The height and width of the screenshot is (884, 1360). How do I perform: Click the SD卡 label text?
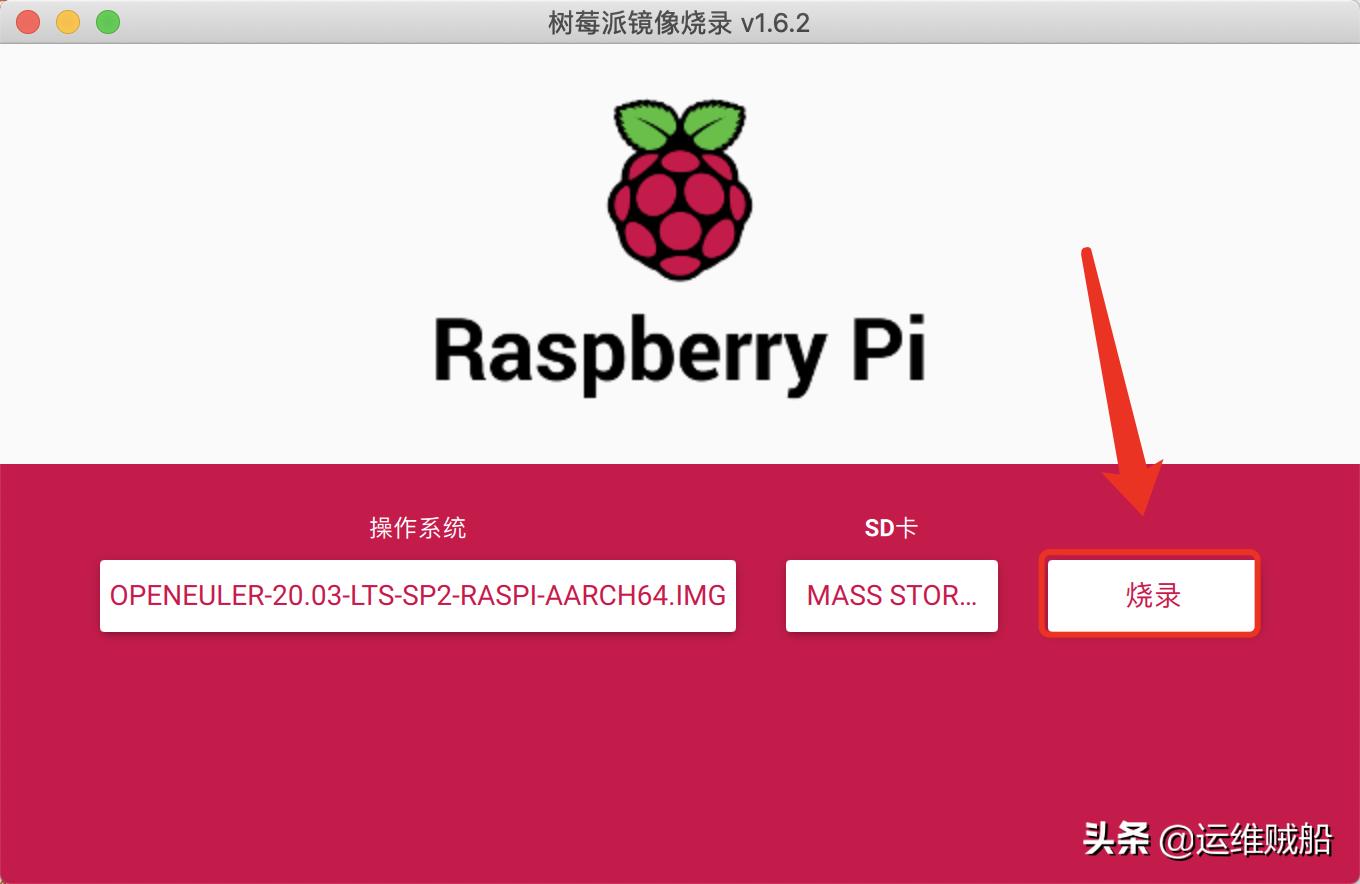click(891, 527)
